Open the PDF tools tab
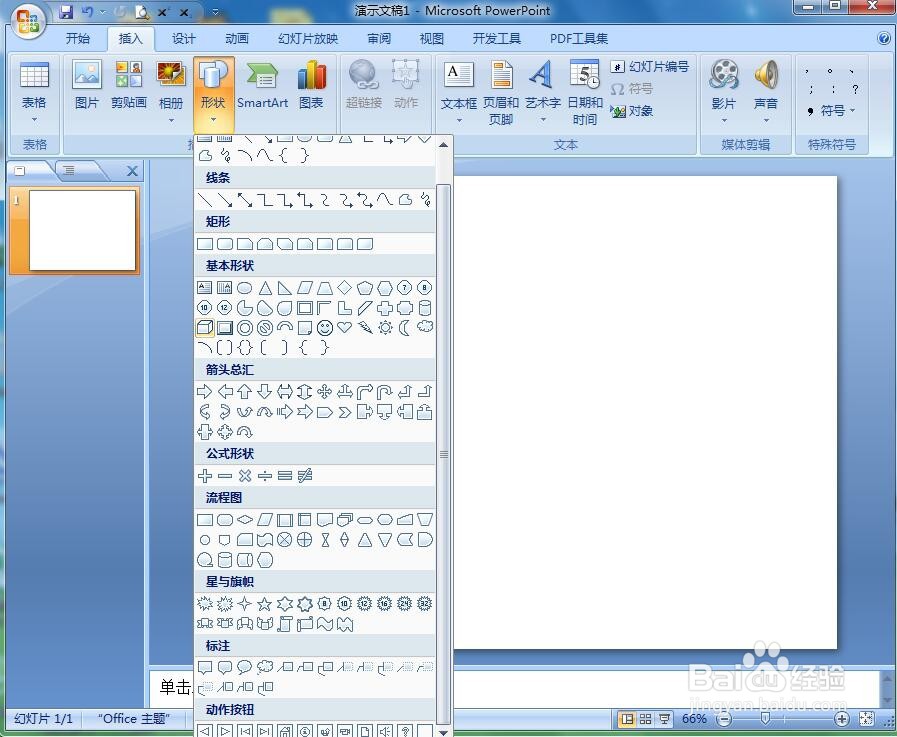 (x=578, y=38)
